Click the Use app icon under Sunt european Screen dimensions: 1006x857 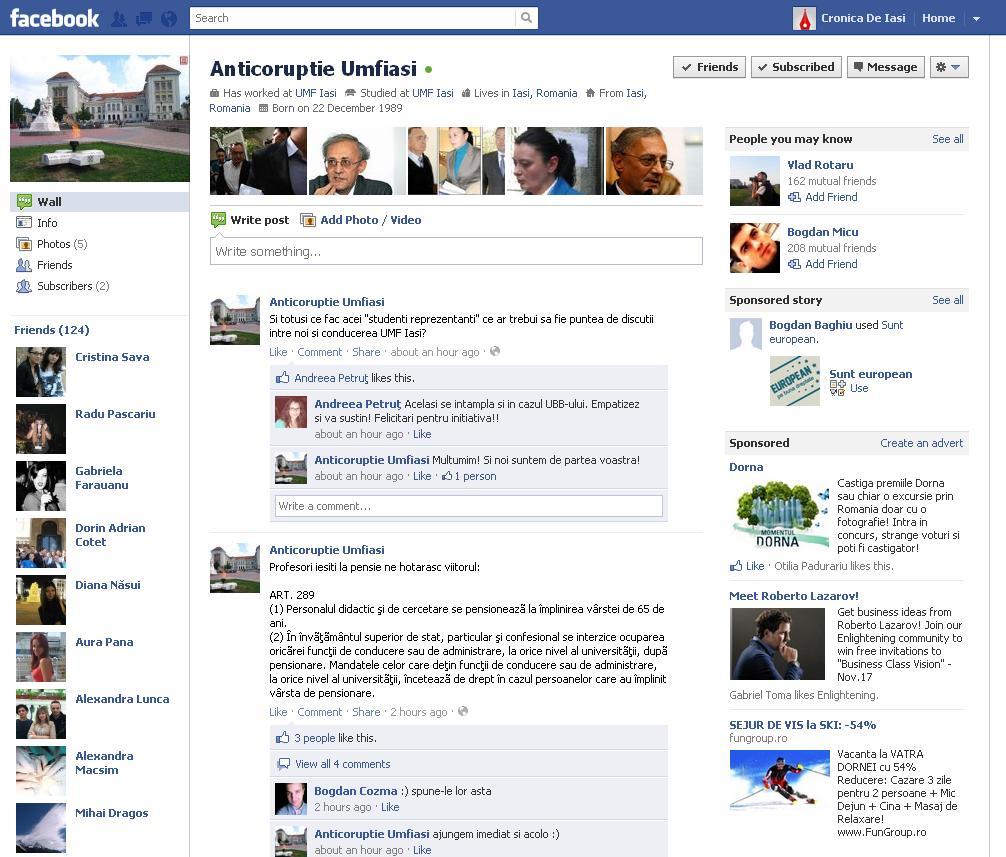tap(837, 388)
